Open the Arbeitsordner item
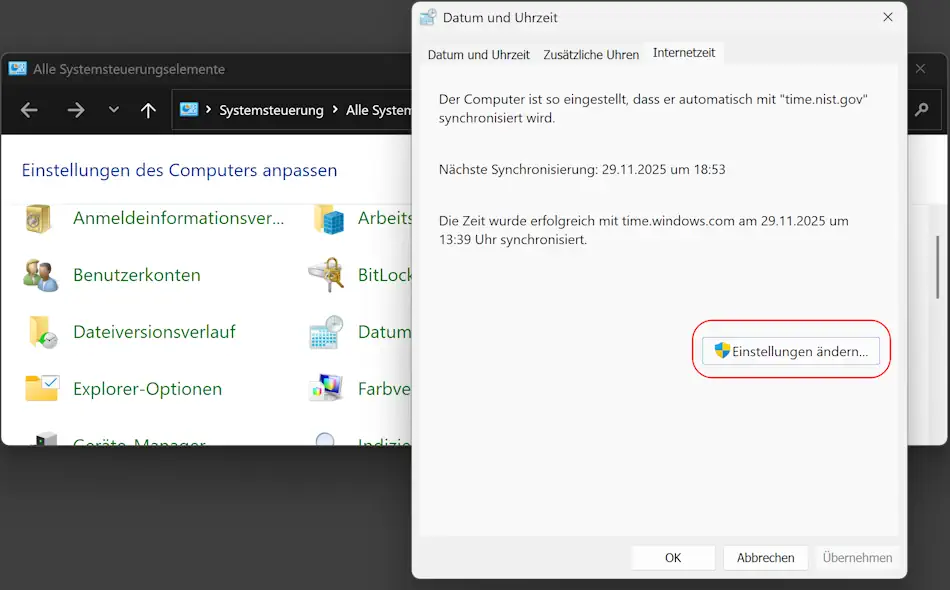950x590 pixels. (390, 218)
